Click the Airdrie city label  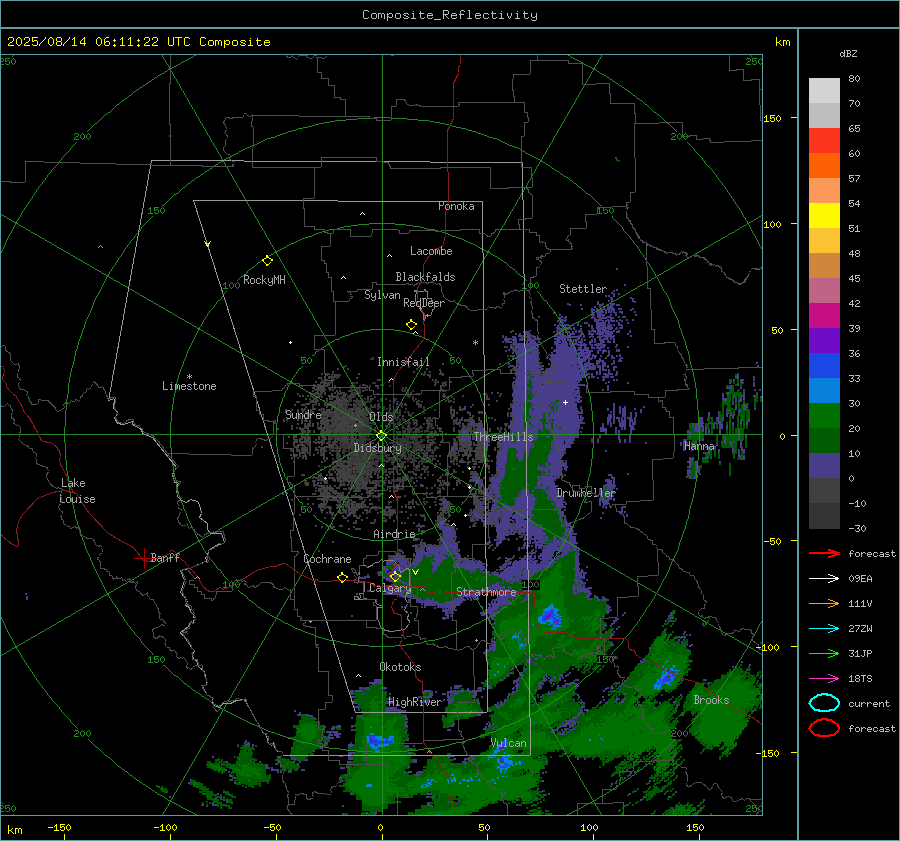coord(394,534)
